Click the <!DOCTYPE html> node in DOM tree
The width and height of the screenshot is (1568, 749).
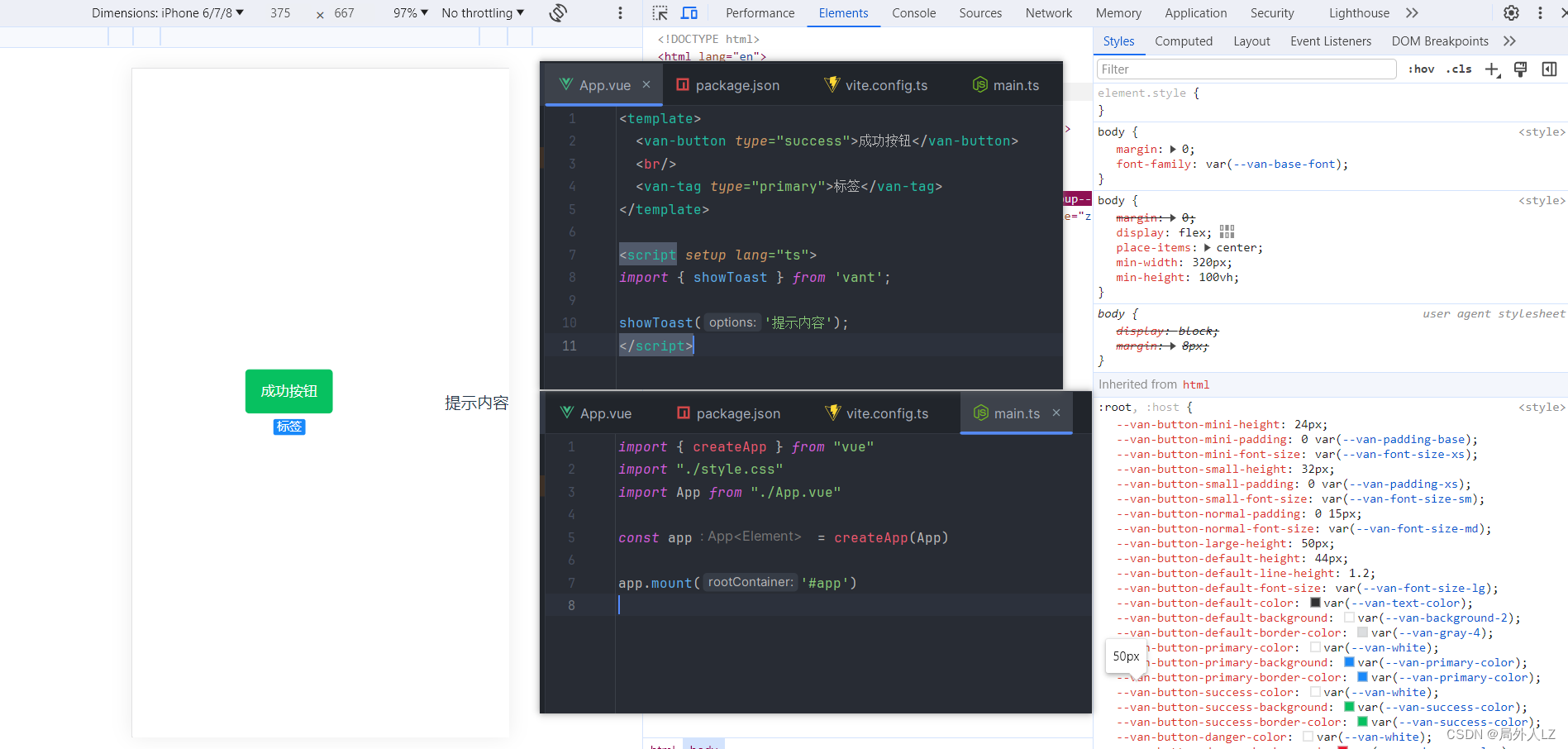click(708, 39)
